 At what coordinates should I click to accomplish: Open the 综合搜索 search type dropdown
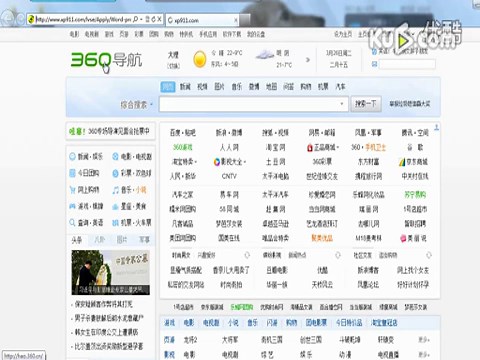click(136, 105)
